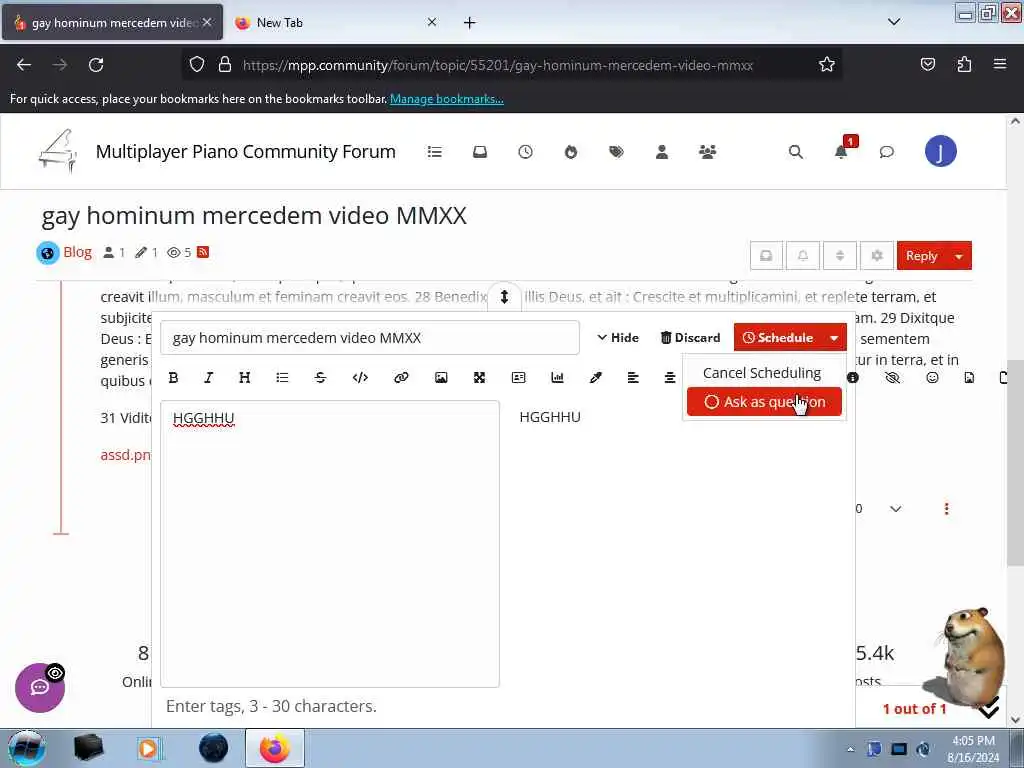This screenshot has width=1024, height=768.
Task: Open Unread inbox icon in forum header
Action: click(480, 152)
